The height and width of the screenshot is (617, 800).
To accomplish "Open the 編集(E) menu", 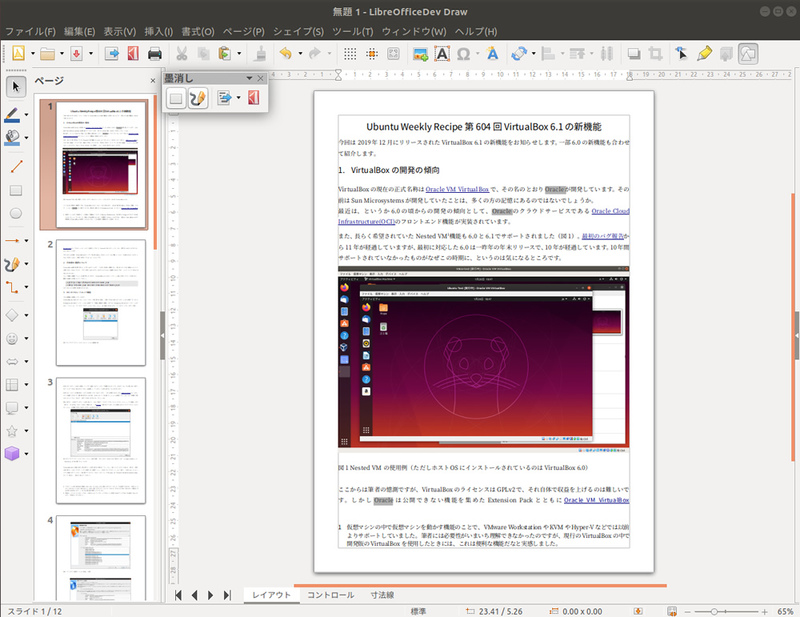I will pyautogui.click(x=80, y=32).
